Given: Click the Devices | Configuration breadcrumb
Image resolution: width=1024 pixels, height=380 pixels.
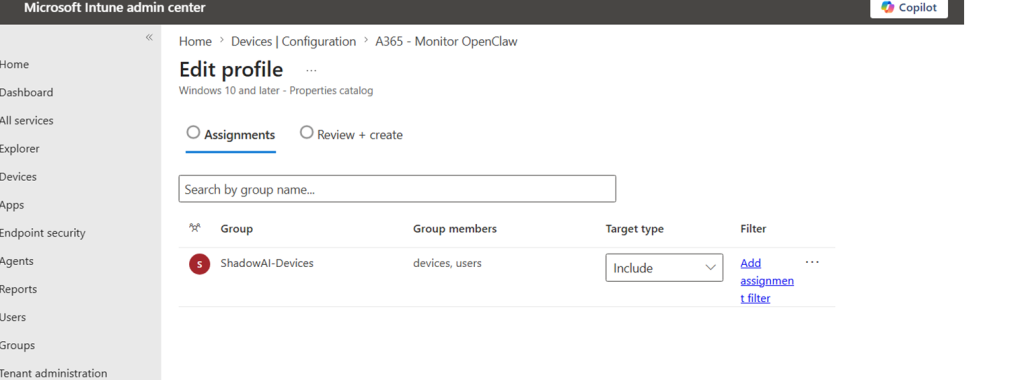Looking at the screenshot, I should (x=294, y=42).
